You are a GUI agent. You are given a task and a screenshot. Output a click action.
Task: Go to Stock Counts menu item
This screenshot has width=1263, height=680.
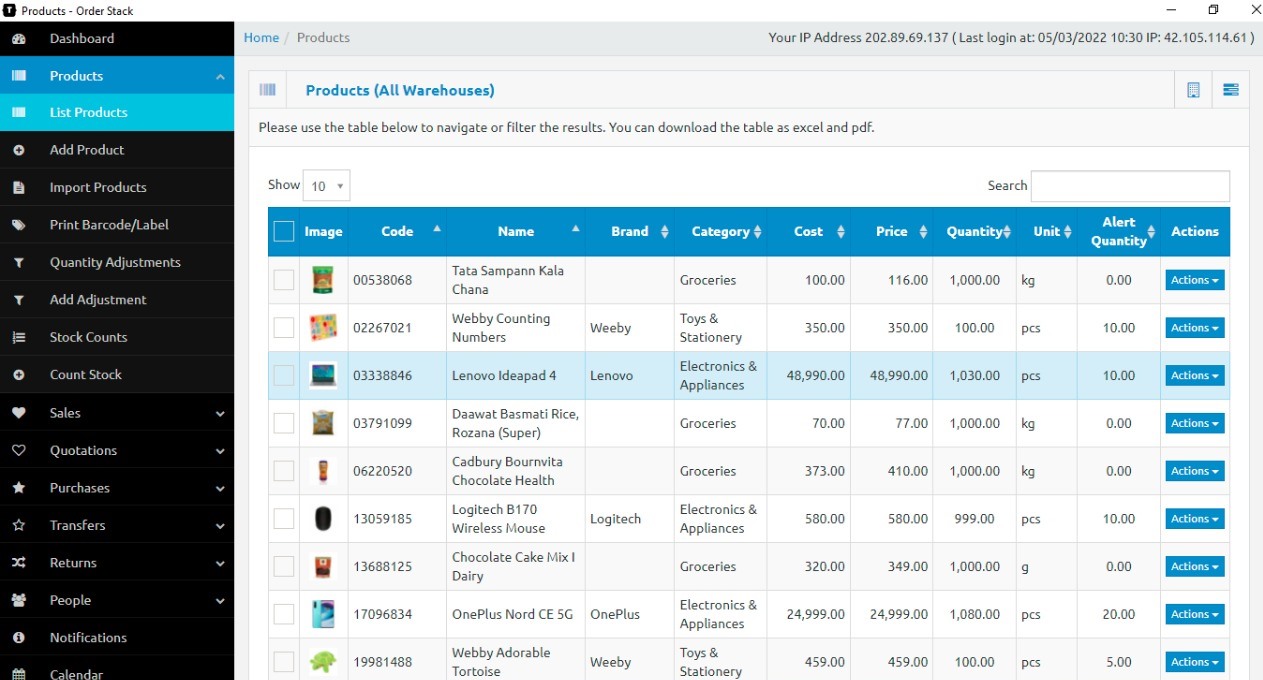(x=117, y=338)
